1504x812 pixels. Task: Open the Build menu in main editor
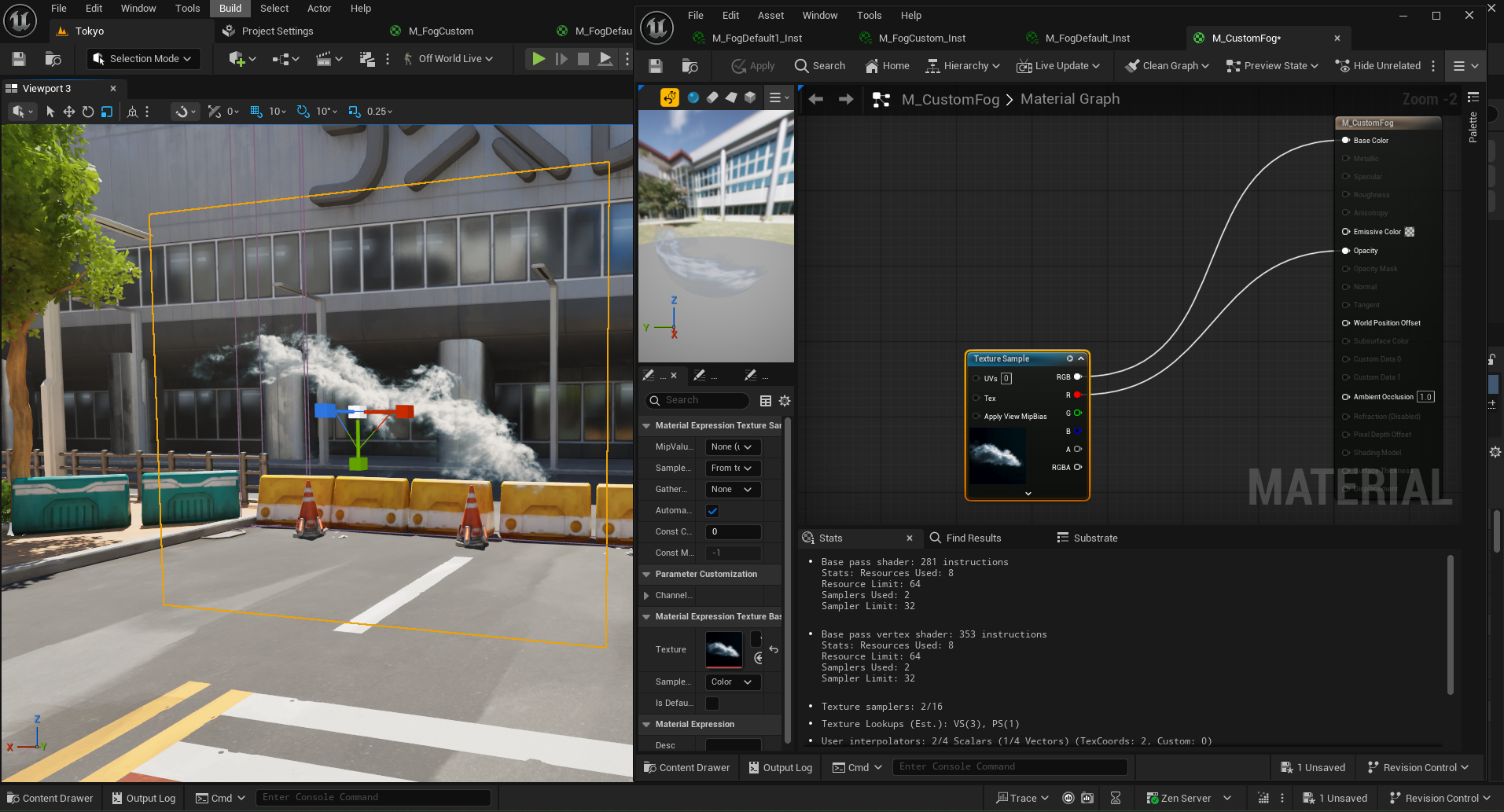pyautogui.click(x=230, y=9)
